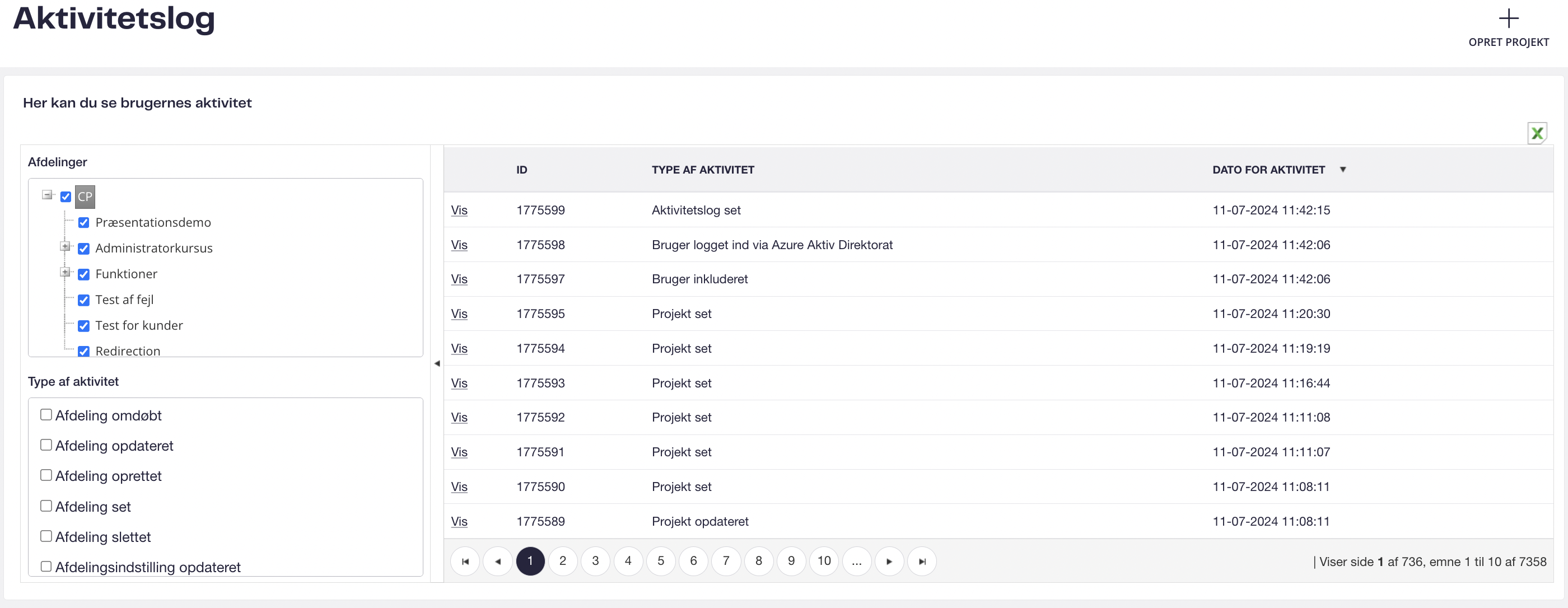
Task: Open Vis link for ID 1775592
Action: click(x=459, y=418)
